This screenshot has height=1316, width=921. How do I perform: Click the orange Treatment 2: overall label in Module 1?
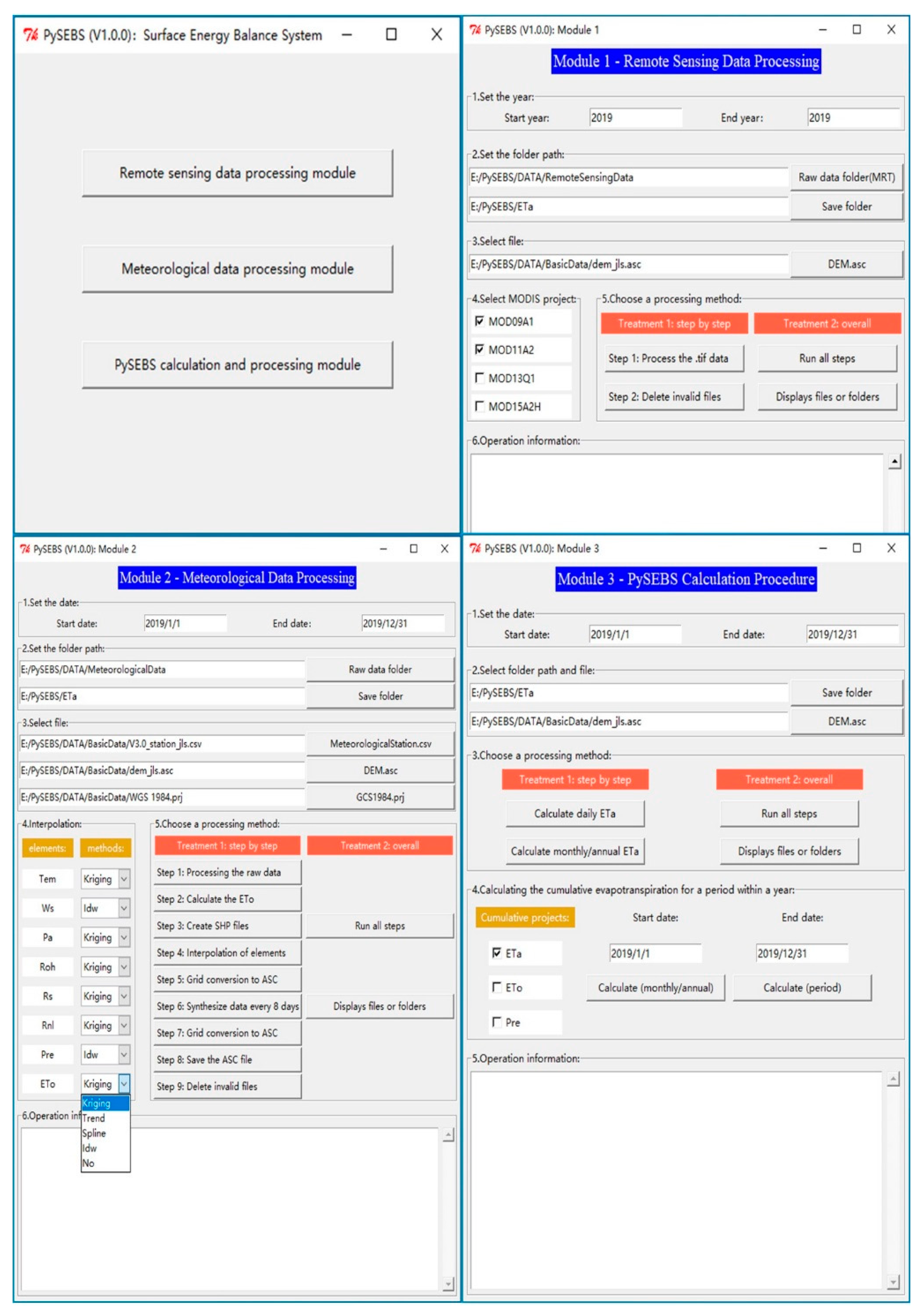[x=826, y=323]
